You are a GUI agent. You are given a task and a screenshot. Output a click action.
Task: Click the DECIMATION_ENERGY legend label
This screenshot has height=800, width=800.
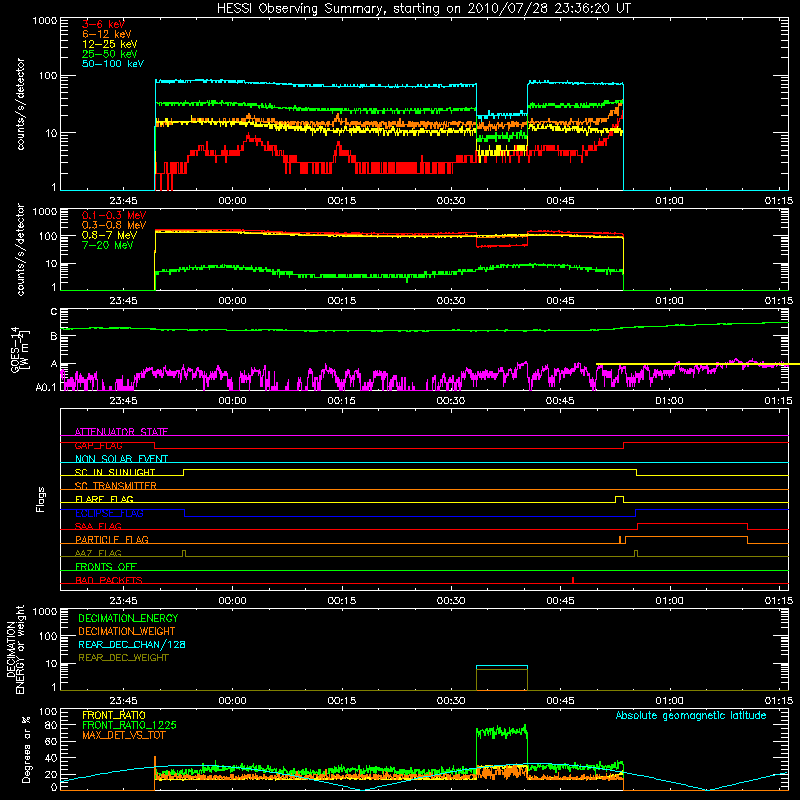coord(128,618)
